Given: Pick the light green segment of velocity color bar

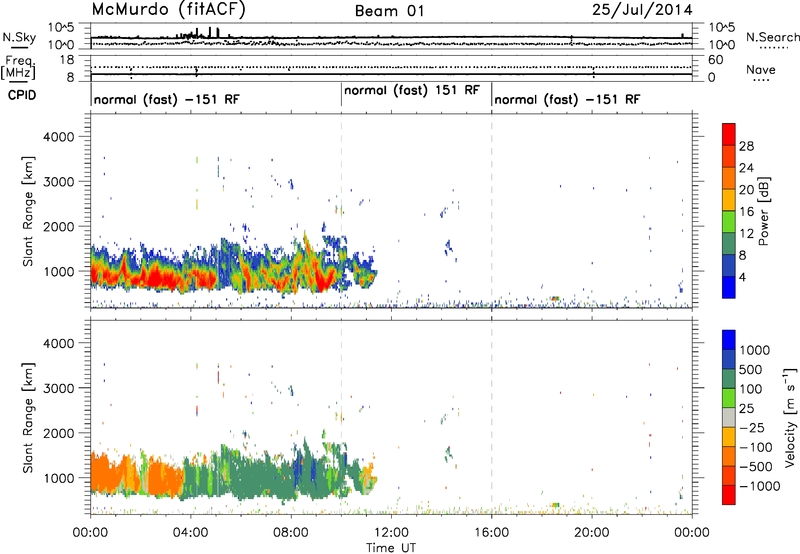Looking at the screenshot, I should 729,397.
